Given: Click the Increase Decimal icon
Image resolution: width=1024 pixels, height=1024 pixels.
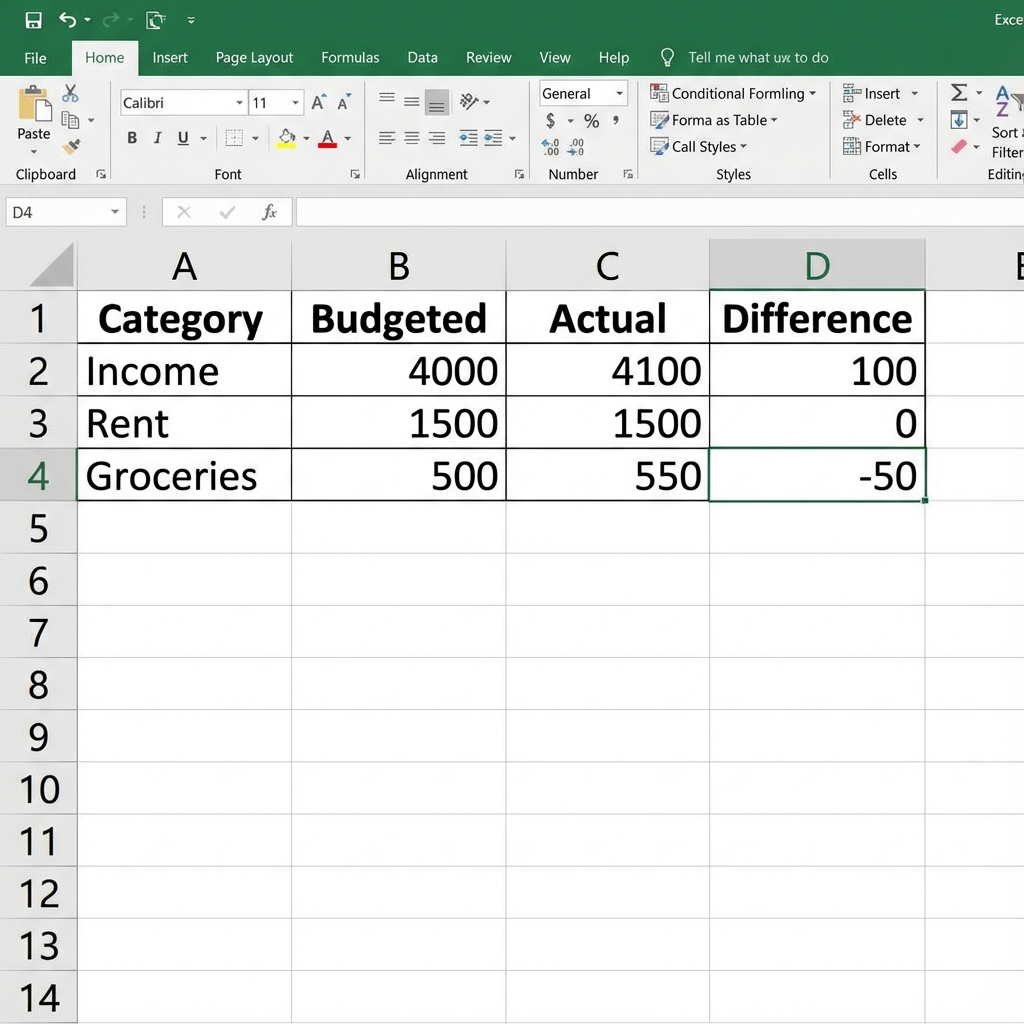Looking at the screenshot, I should 551,146.
